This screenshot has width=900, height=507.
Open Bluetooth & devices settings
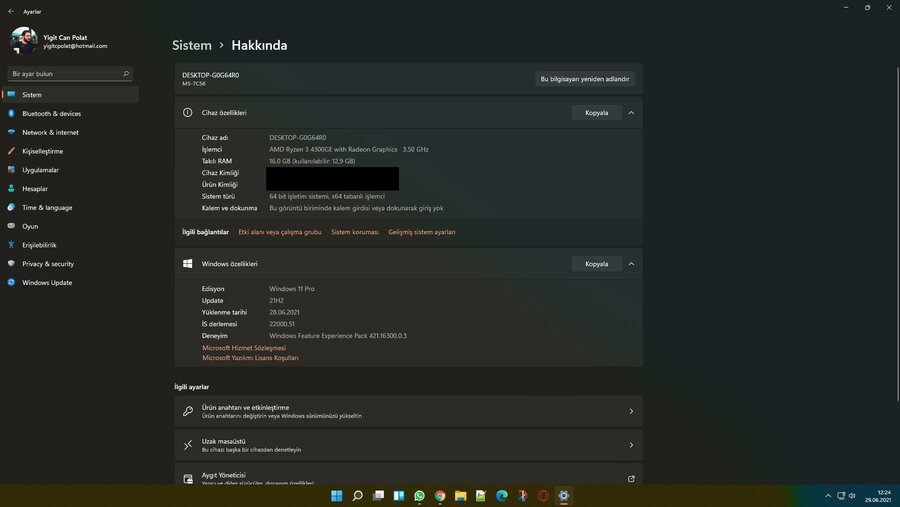point(70,114)
